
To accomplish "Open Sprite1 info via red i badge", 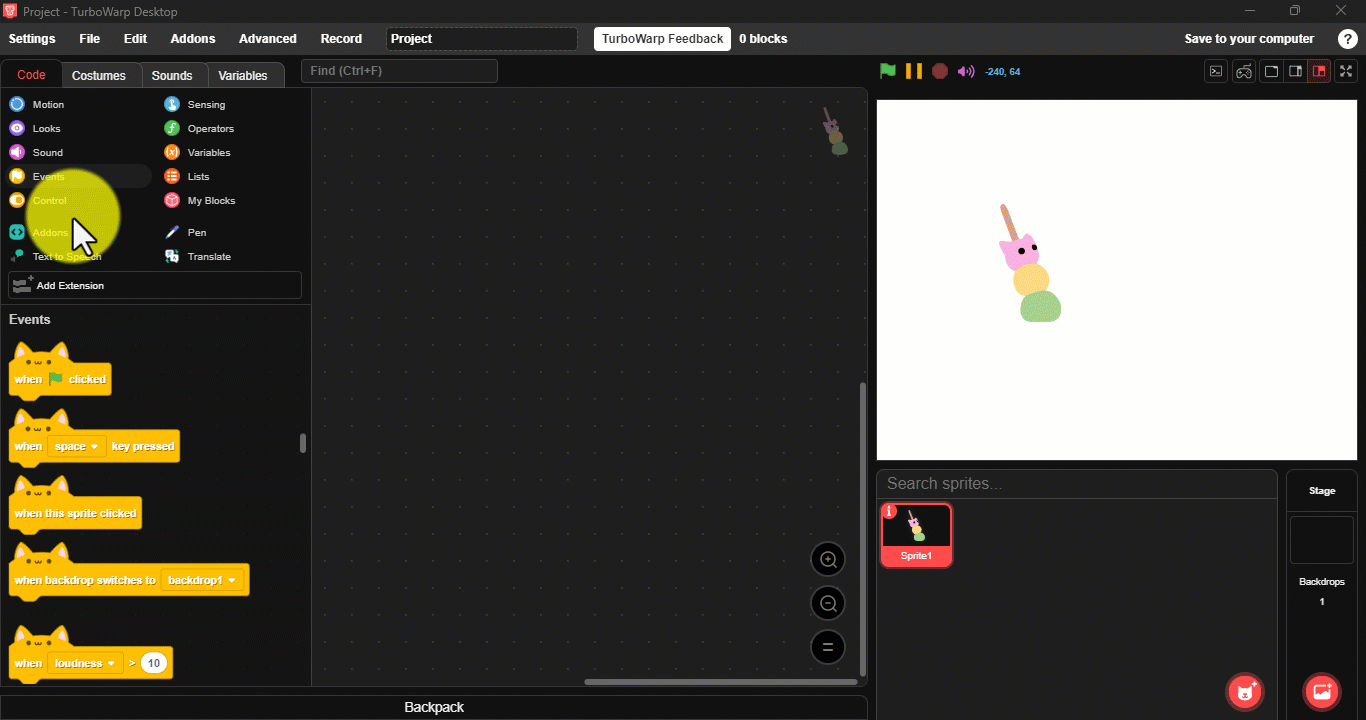I will click(890, 511).
